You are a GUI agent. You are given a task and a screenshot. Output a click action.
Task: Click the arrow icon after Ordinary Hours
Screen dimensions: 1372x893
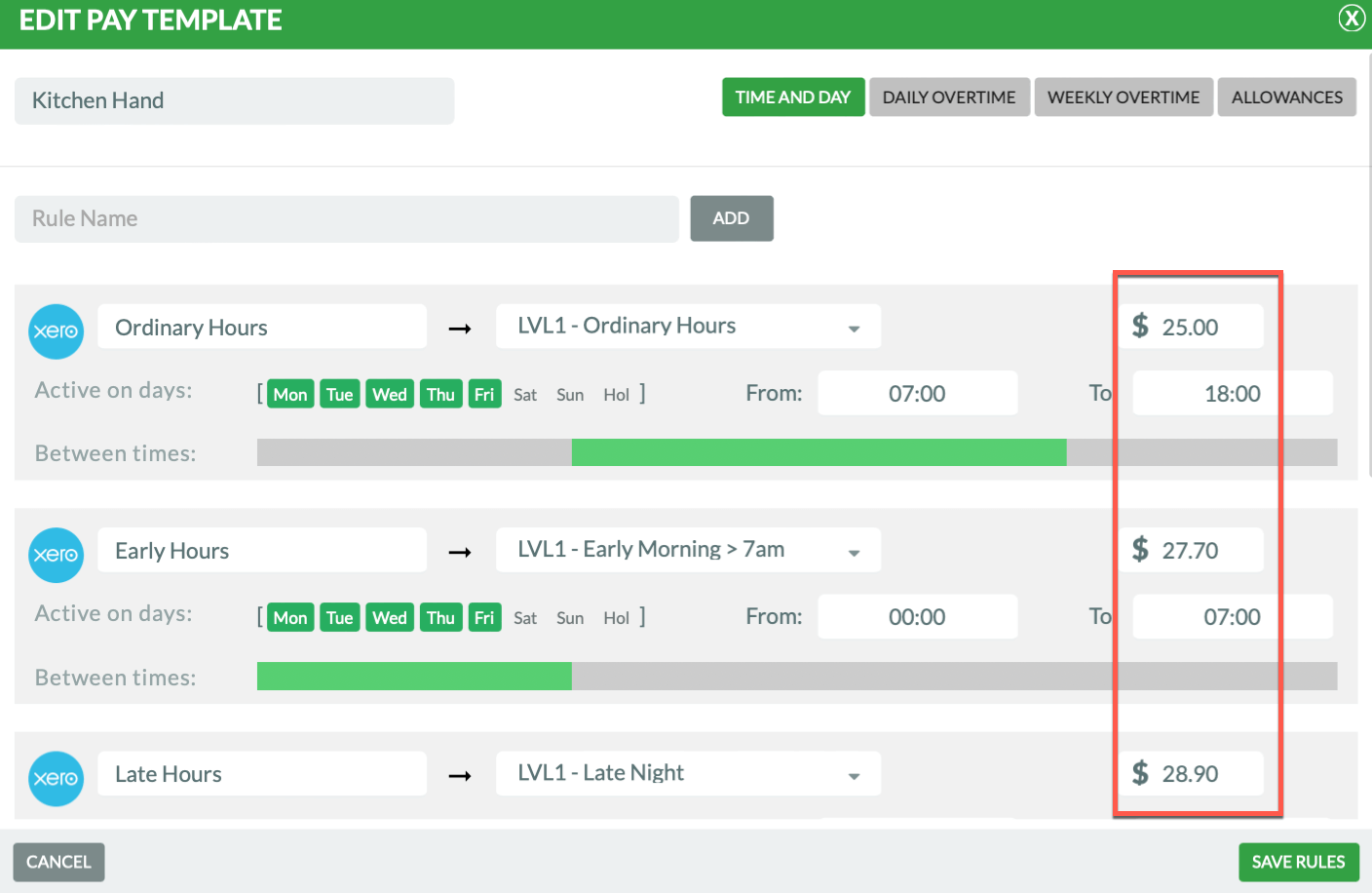[x=460, y=330]
